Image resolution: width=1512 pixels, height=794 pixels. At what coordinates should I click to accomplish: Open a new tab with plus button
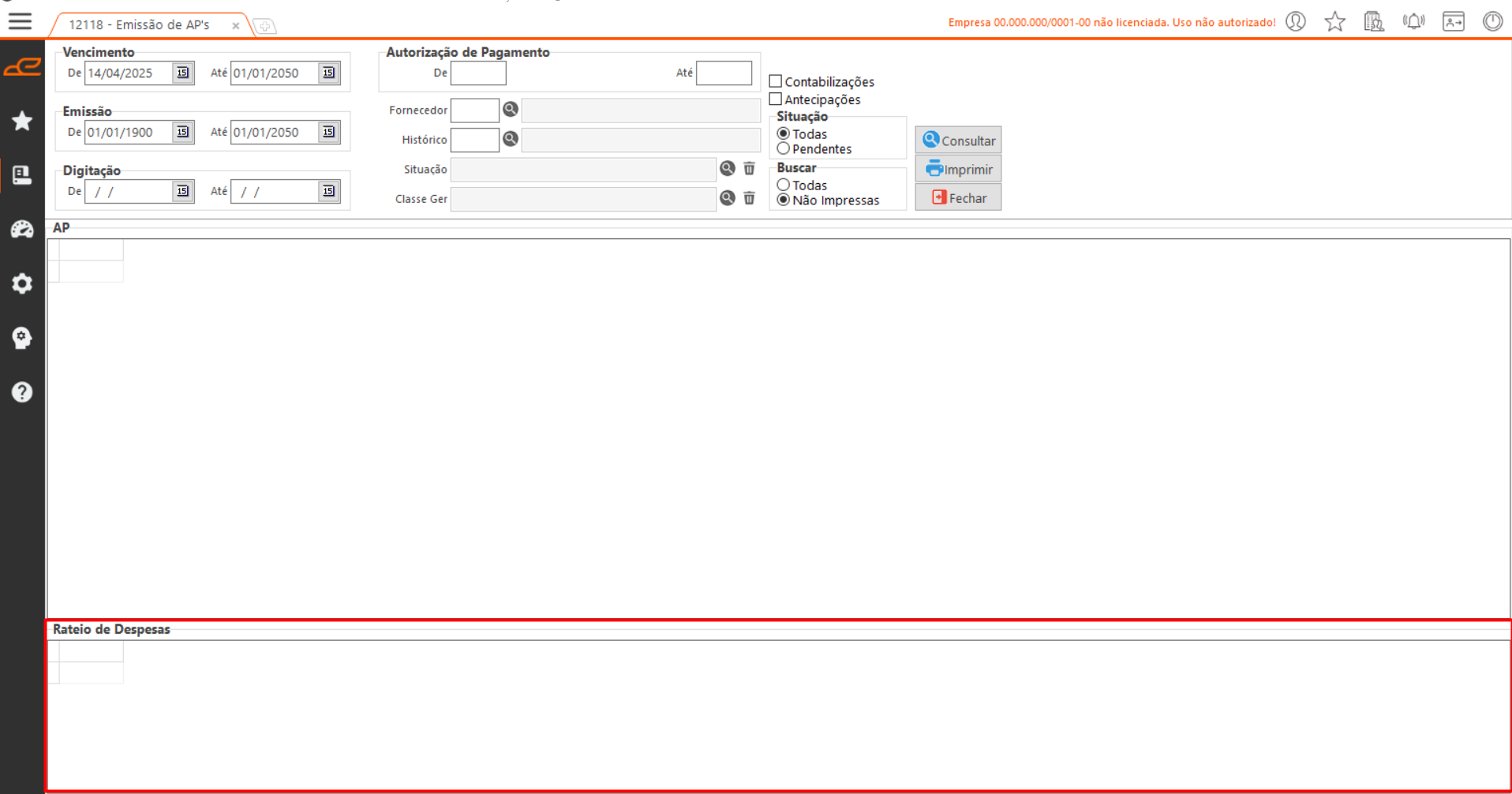(x=265, y=27)
